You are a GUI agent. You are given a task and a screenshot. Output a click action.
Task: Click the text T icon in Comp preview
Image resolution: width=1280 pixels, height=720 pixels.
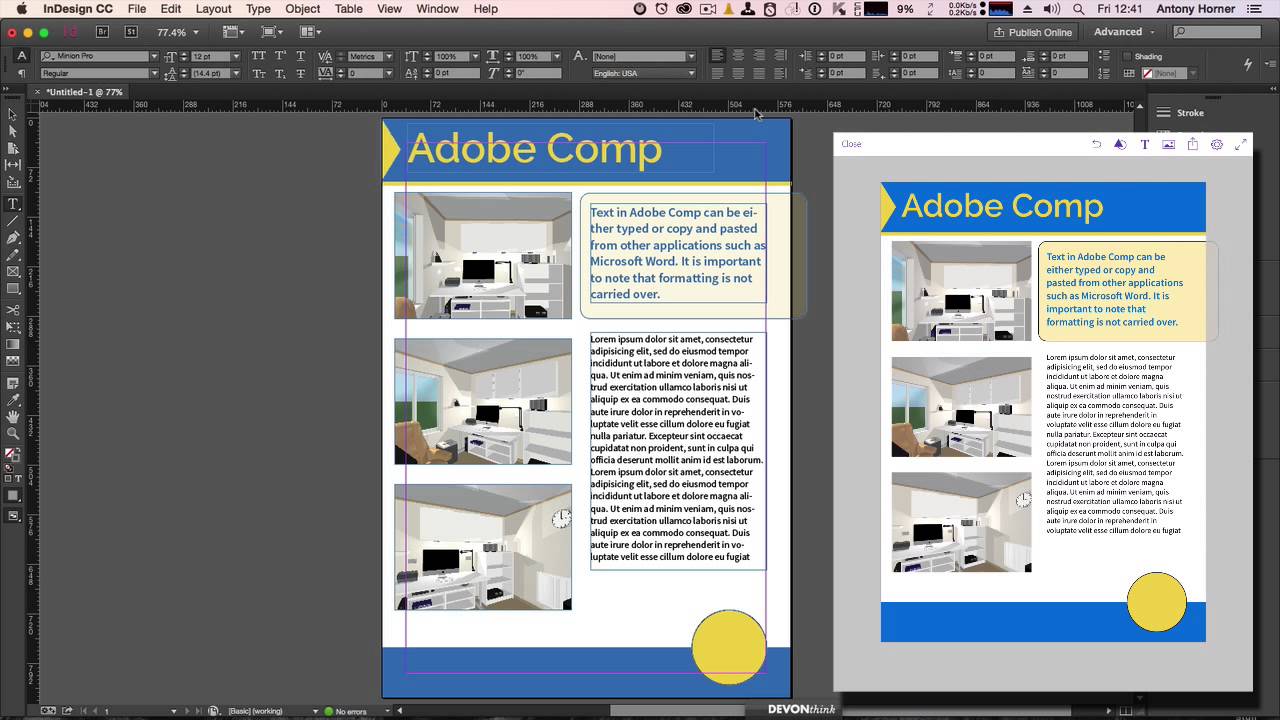[x=1144, y=144]
